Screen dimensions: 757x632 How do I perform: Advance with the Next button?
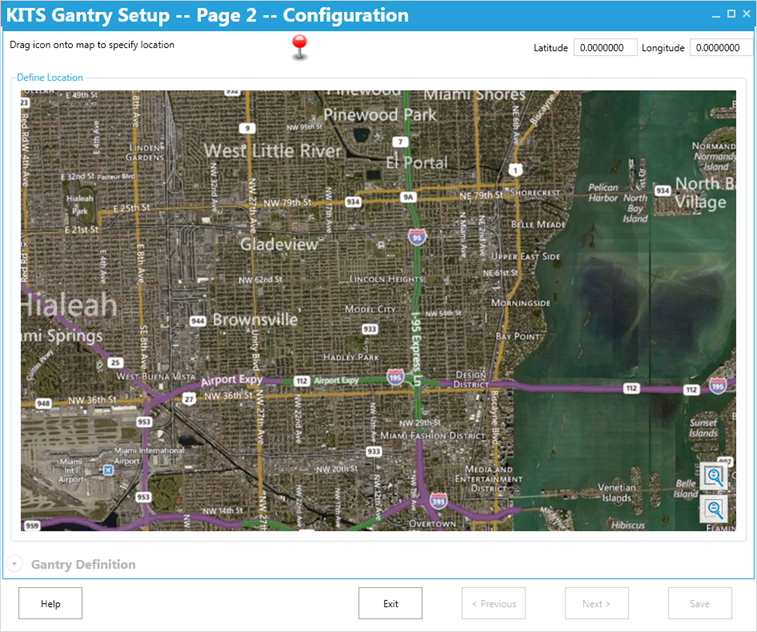click(597, 603)
